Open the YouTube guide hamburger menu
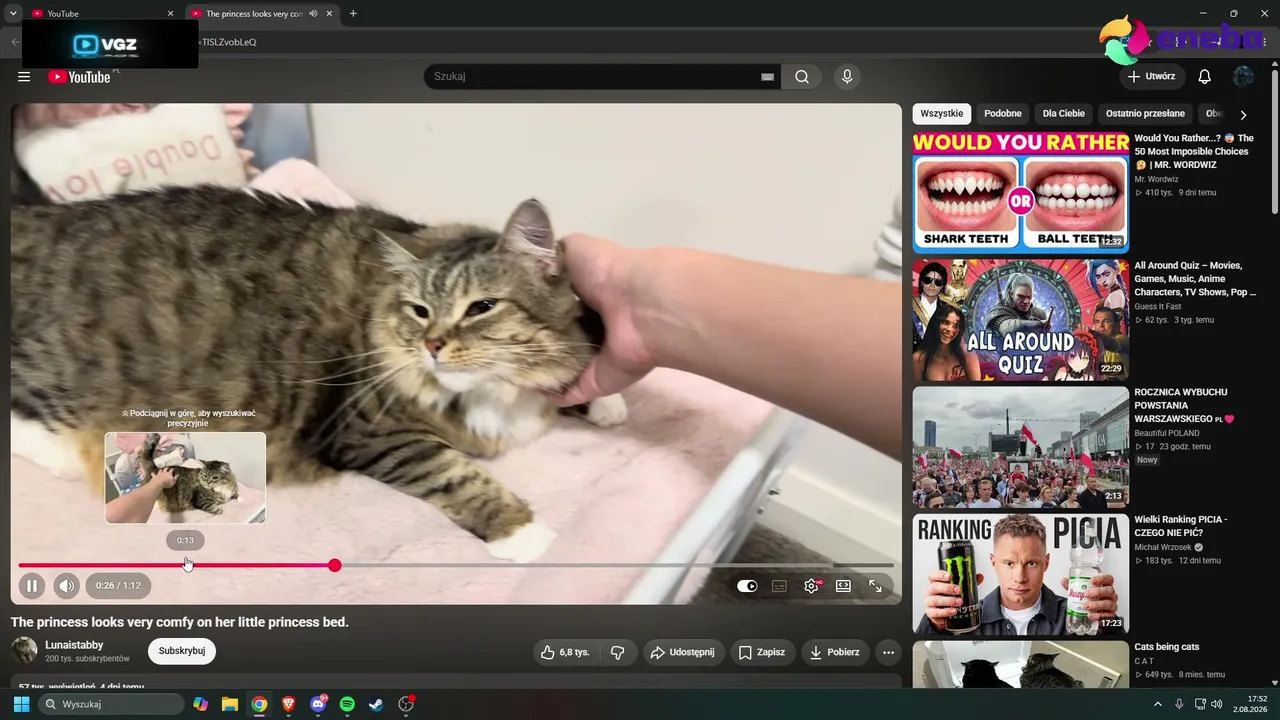 pos(24,77)
